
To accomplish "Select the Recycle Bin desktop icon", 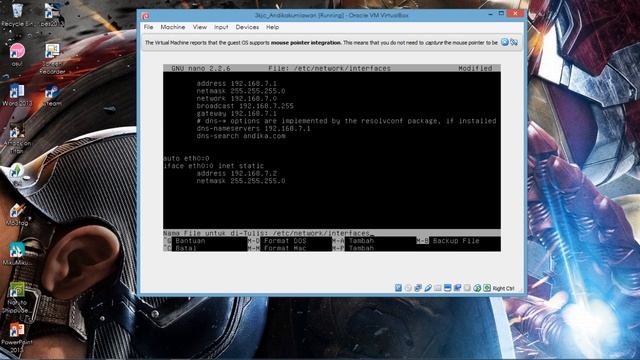I will [17, 15].
